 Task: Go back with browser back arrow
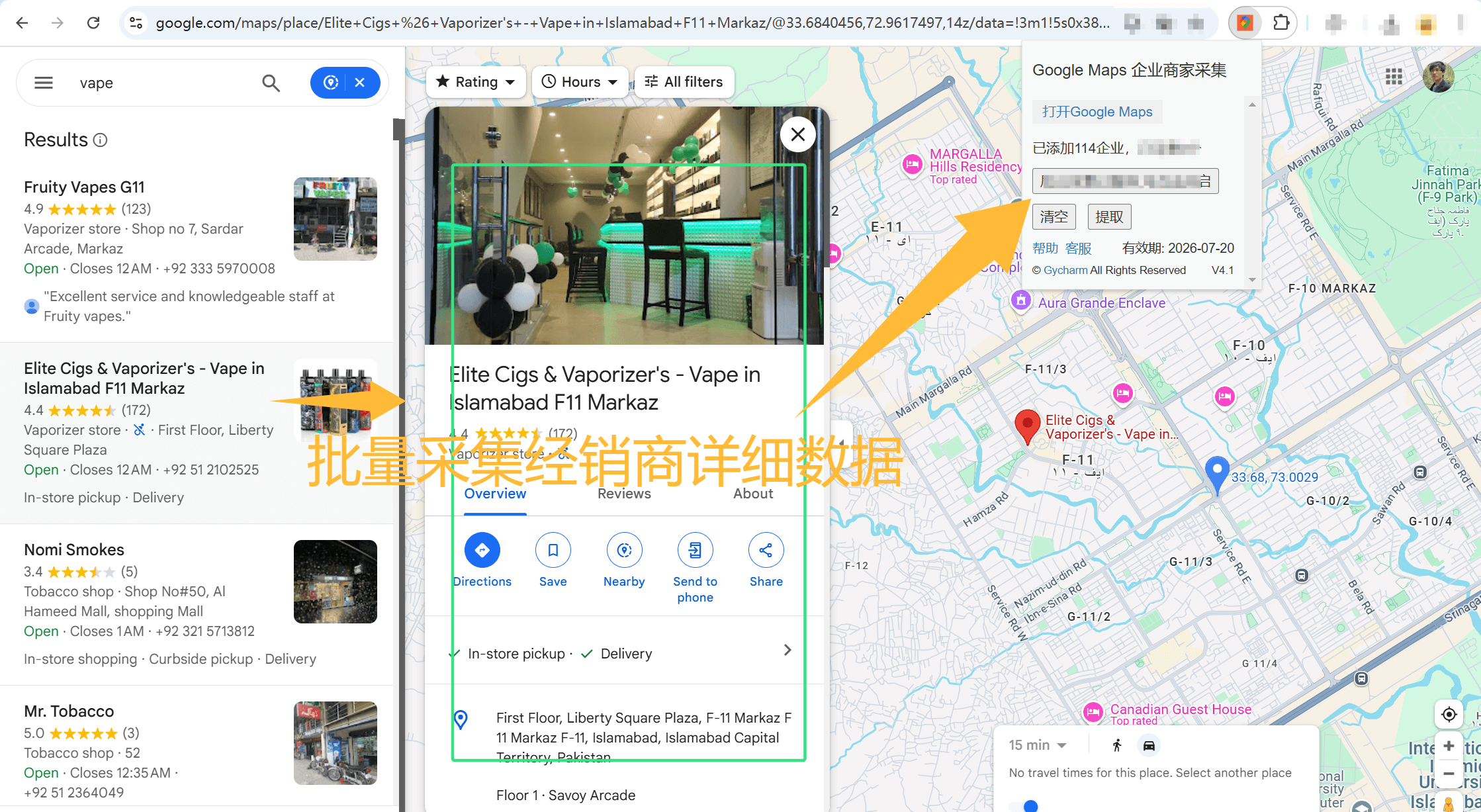[x=22, y=23]
